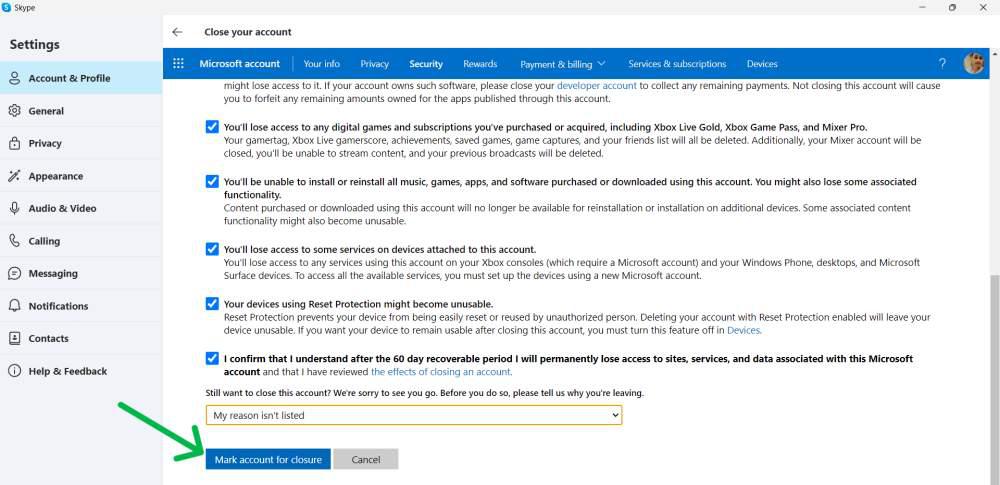Click the Audio & Video microphone icon
This screenshot has width=1000, height=485.
pyautogui.click(x=14, y=208)
